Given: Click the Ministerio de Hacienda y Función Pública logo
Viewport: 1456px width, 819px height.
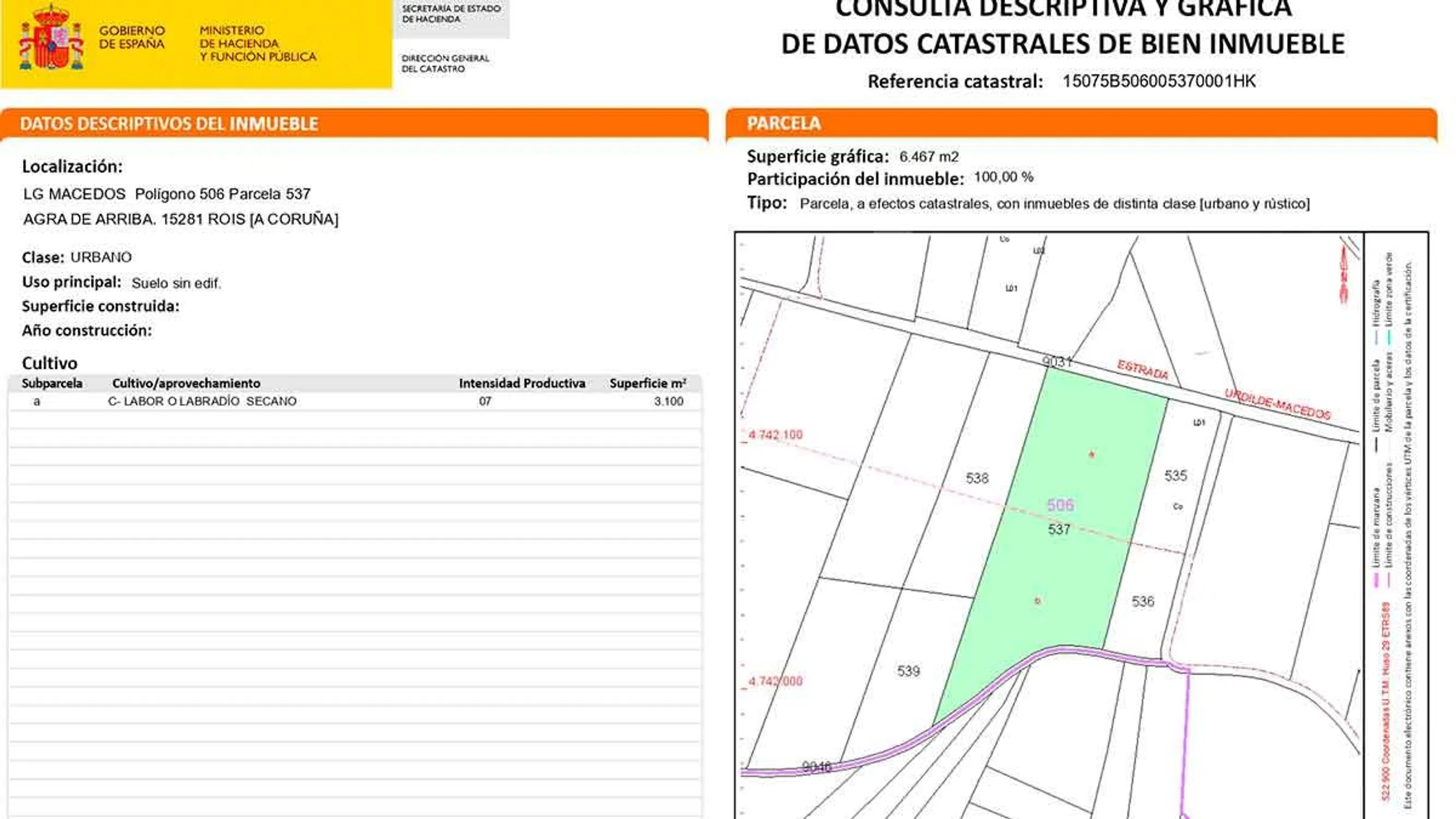Looking at the screenshot, I should point(257,44).
